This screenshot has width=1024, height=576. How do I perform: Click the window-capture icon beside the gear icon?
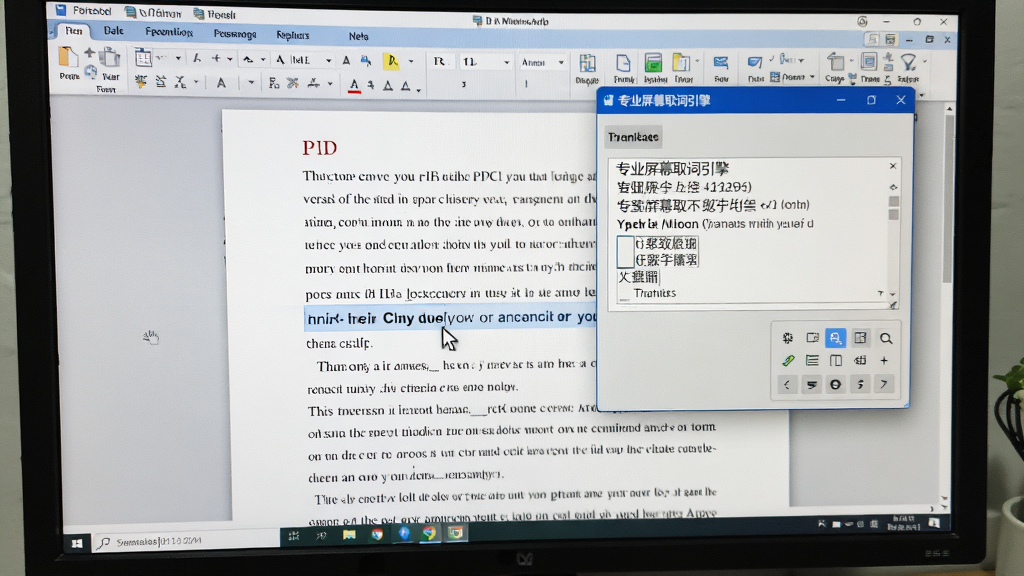pos(812,338)
